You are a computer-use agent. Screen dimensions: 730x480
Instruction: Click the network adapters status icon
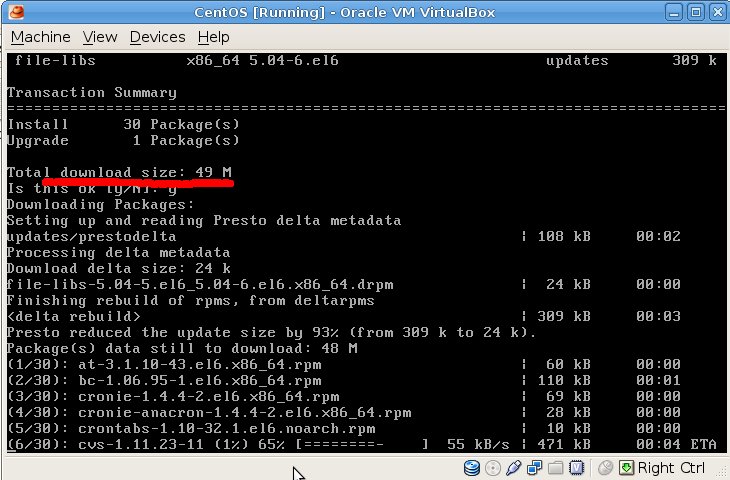(534, 467)
